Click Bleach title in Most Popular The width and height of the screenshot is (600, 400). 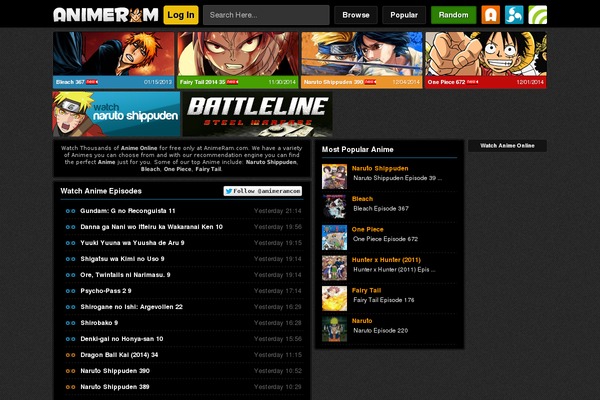pyautogui.click(x=362, y=199)
